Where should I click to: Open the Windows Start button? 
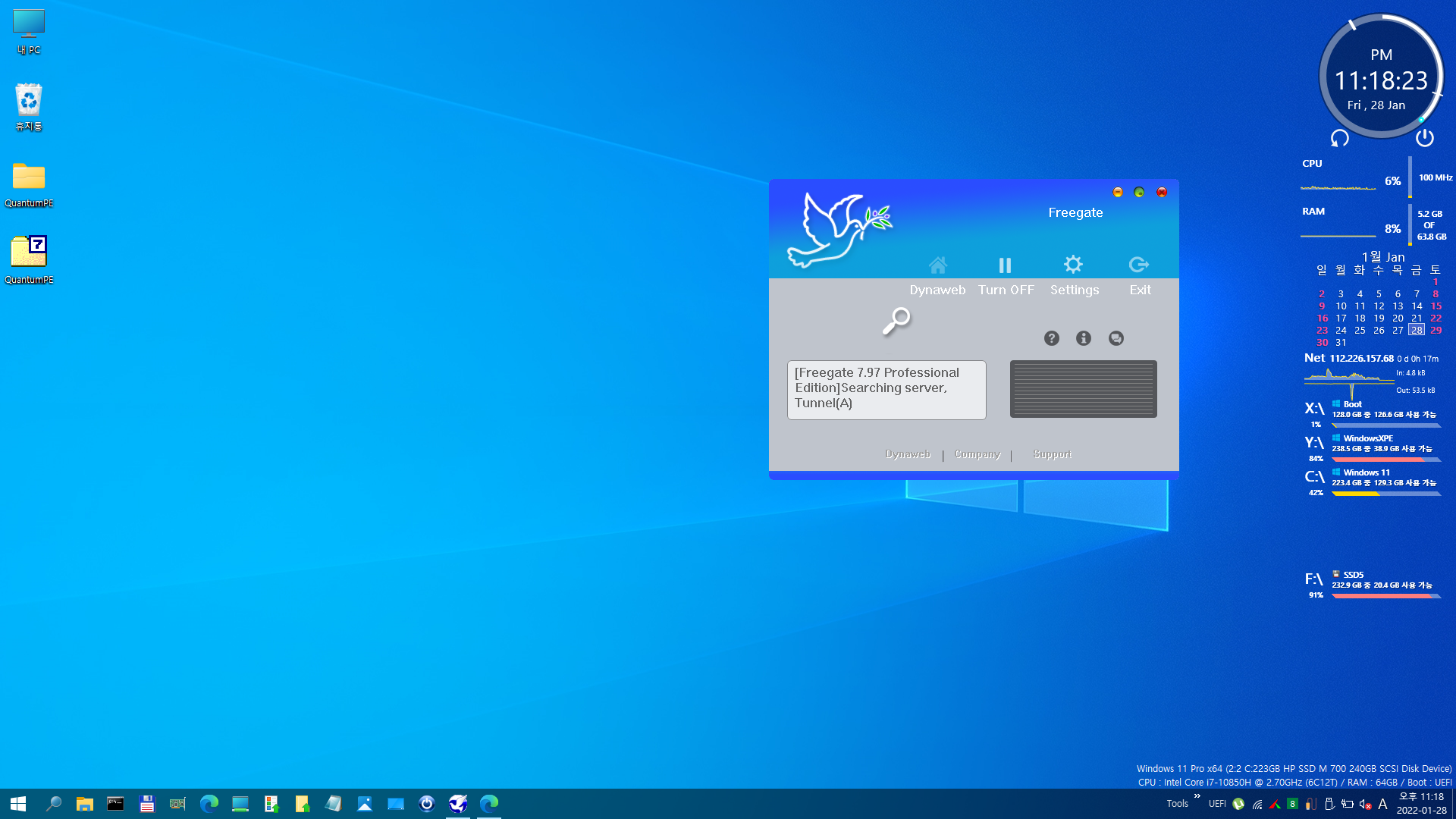[x=18, y=804]
